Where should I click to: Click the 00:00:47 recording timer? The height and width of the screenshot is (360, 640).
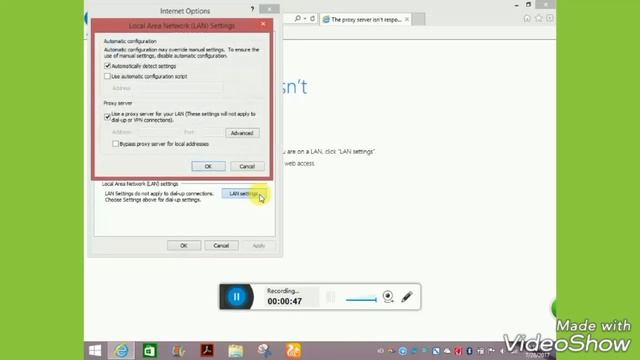pyautogui.click(x=284, y=302)
